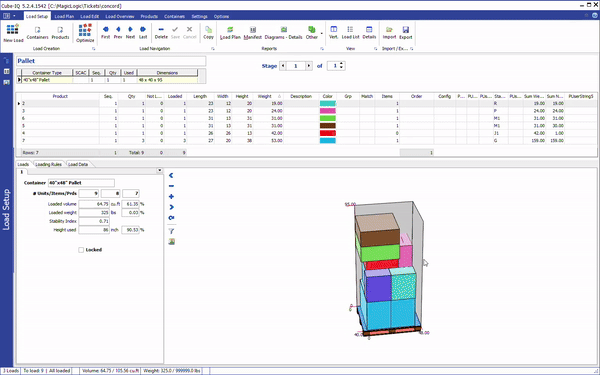Click the brown color swatch for product 5
The image size is (600, 375).
(328, 126)
